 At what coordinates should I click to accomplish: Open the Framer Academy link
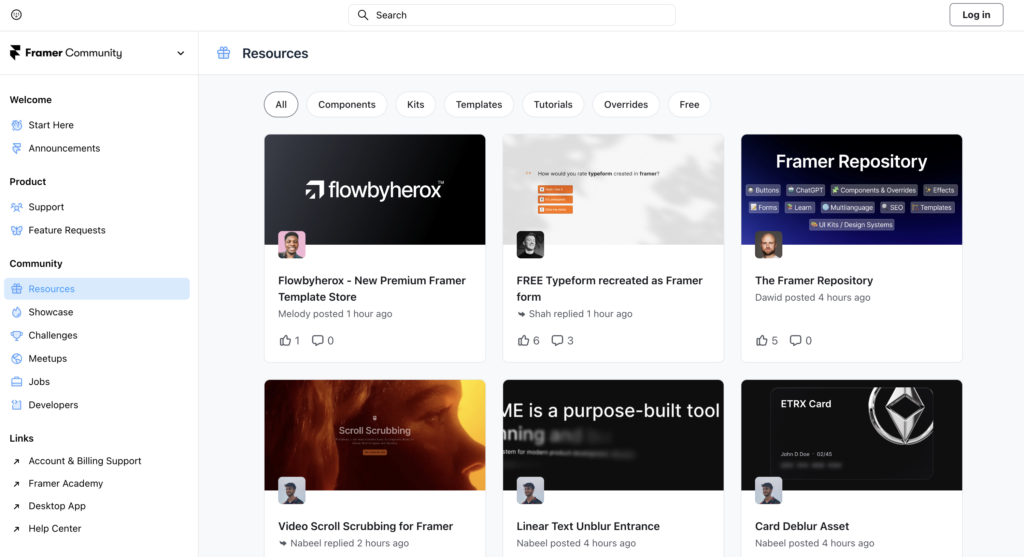[65, 484]
